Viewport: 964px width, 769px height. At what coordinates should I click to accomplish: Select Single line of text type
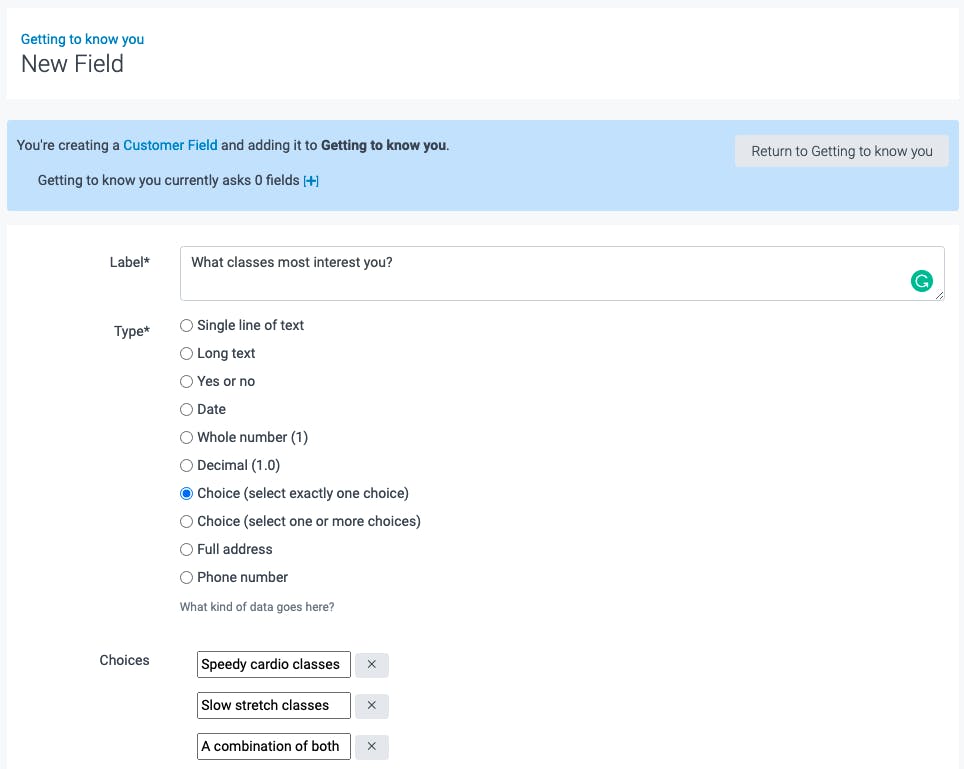(x=186, y=325)
